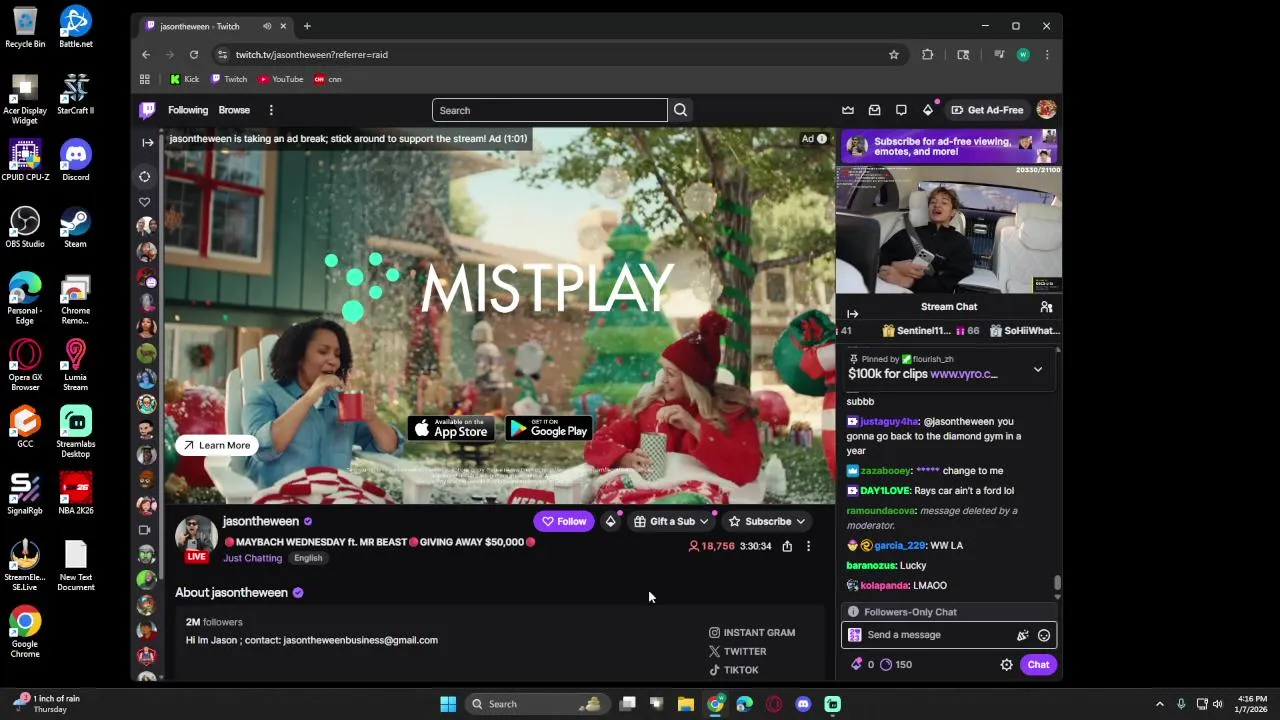Open the chat settings gear
This screenshot has height=720, width=1280.
1007,665
